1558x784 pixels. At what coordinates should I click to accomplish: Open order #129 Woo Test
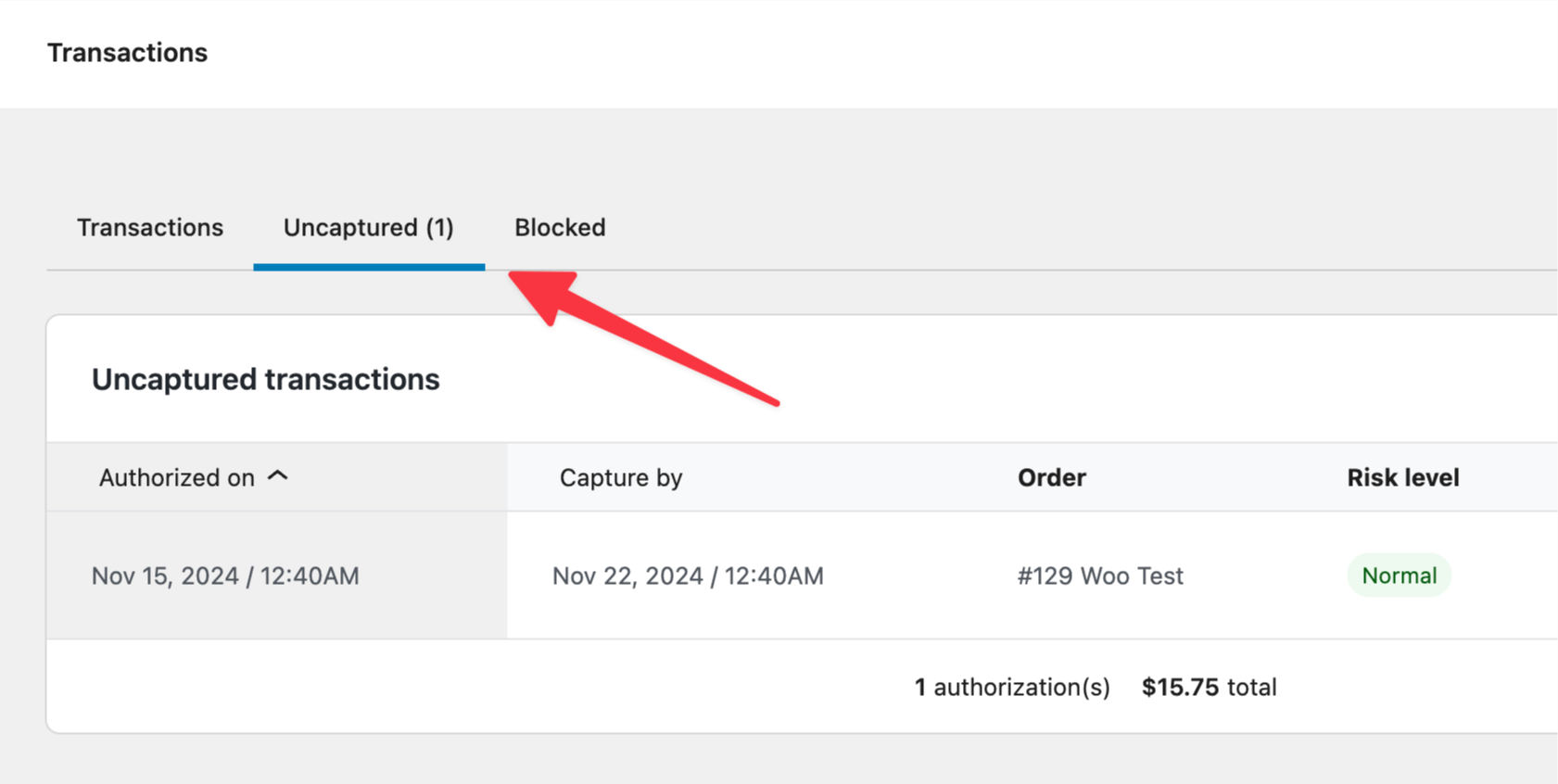pos(1099,575)
